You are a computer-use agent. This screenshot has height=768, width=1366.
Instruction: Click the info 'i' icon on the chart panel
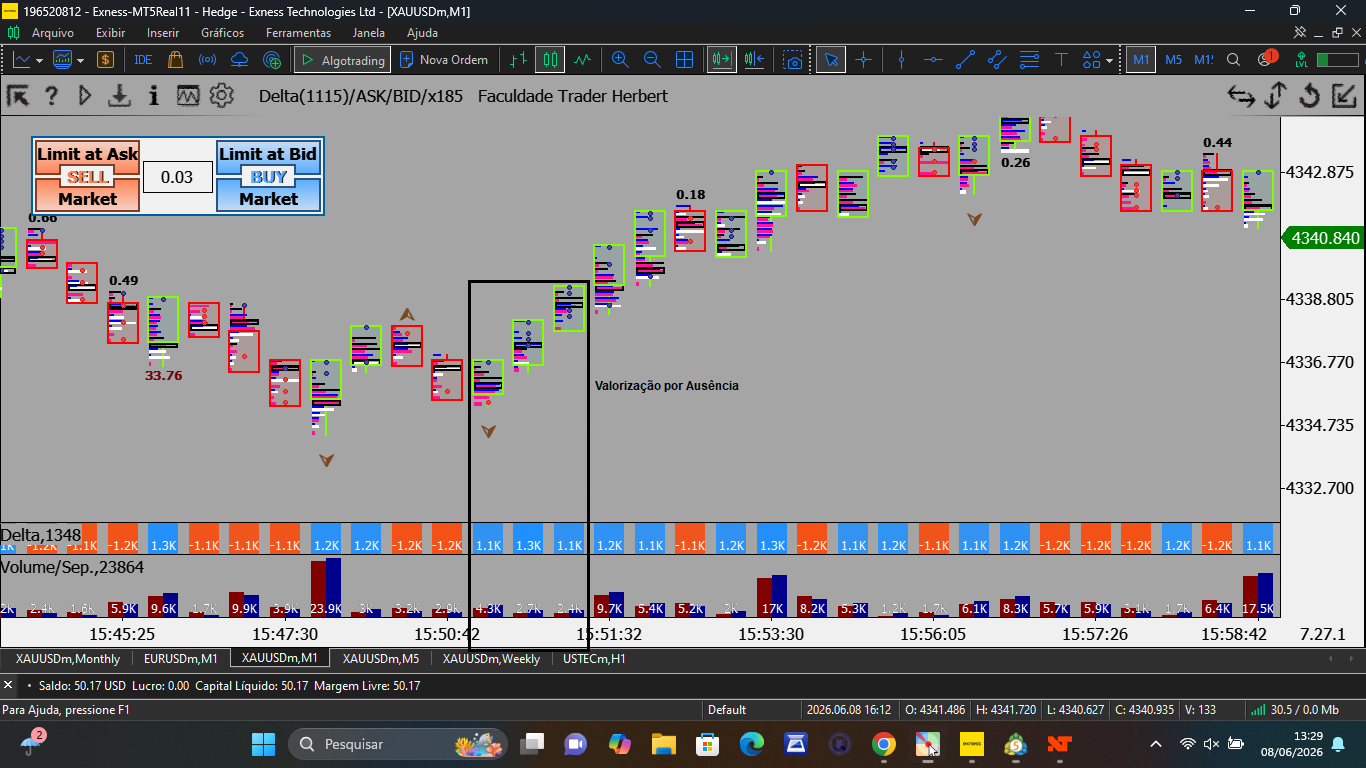153,96
